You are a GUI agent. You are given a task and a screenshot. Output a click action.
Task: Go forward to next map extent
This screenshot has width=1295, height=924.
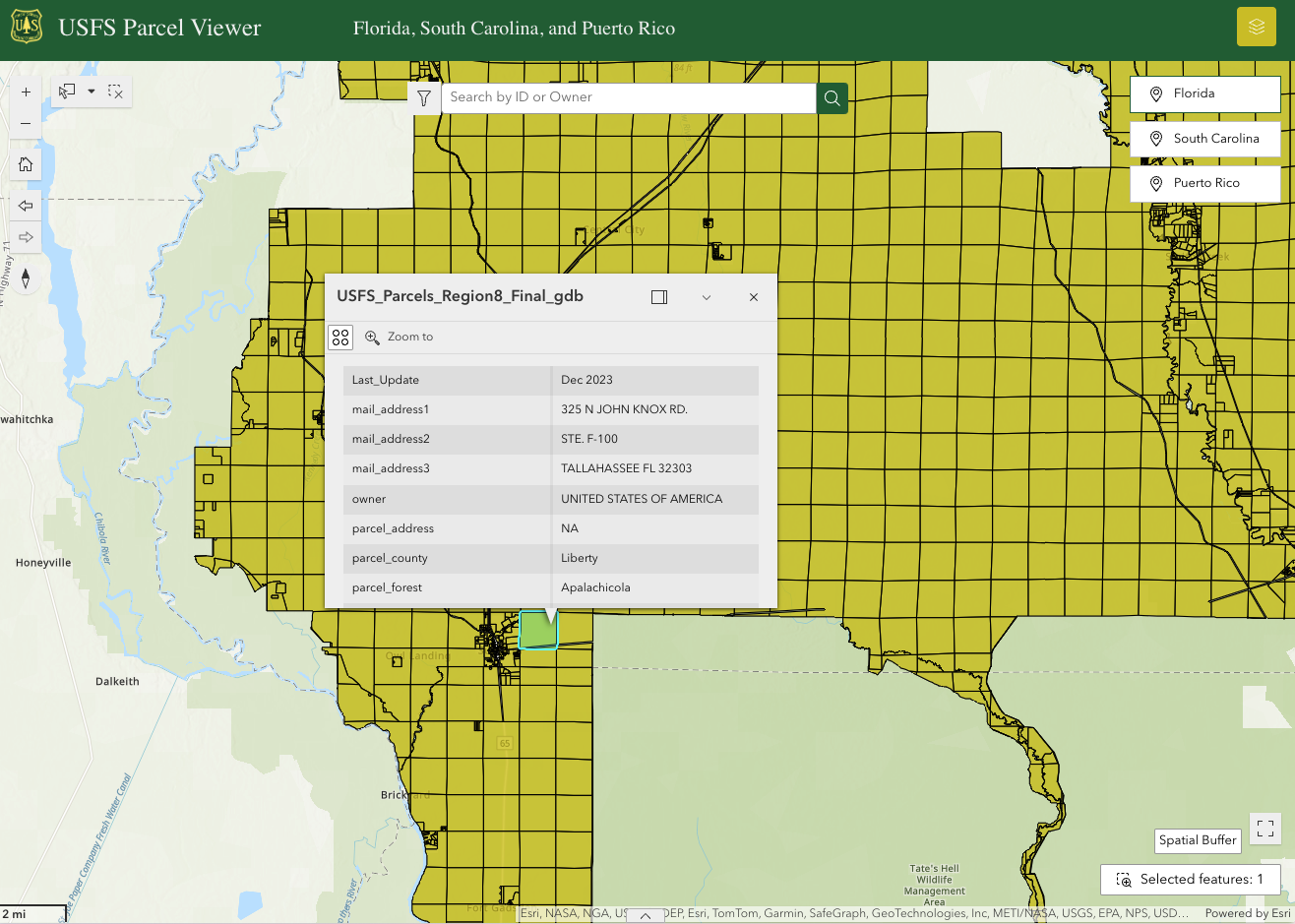tap(26, 236)
